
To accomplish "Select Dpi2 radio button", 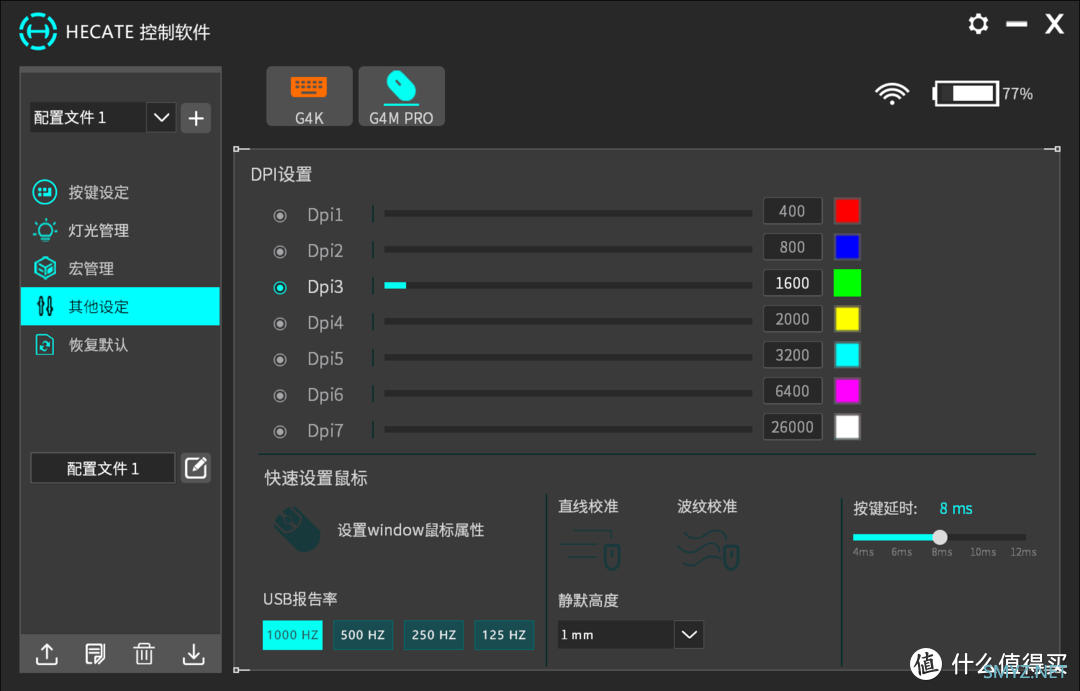I will (280, 251).
